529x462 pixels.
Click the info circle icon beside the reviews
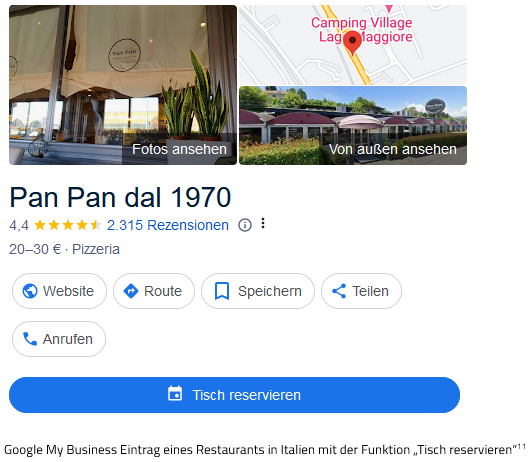(245, 225)
